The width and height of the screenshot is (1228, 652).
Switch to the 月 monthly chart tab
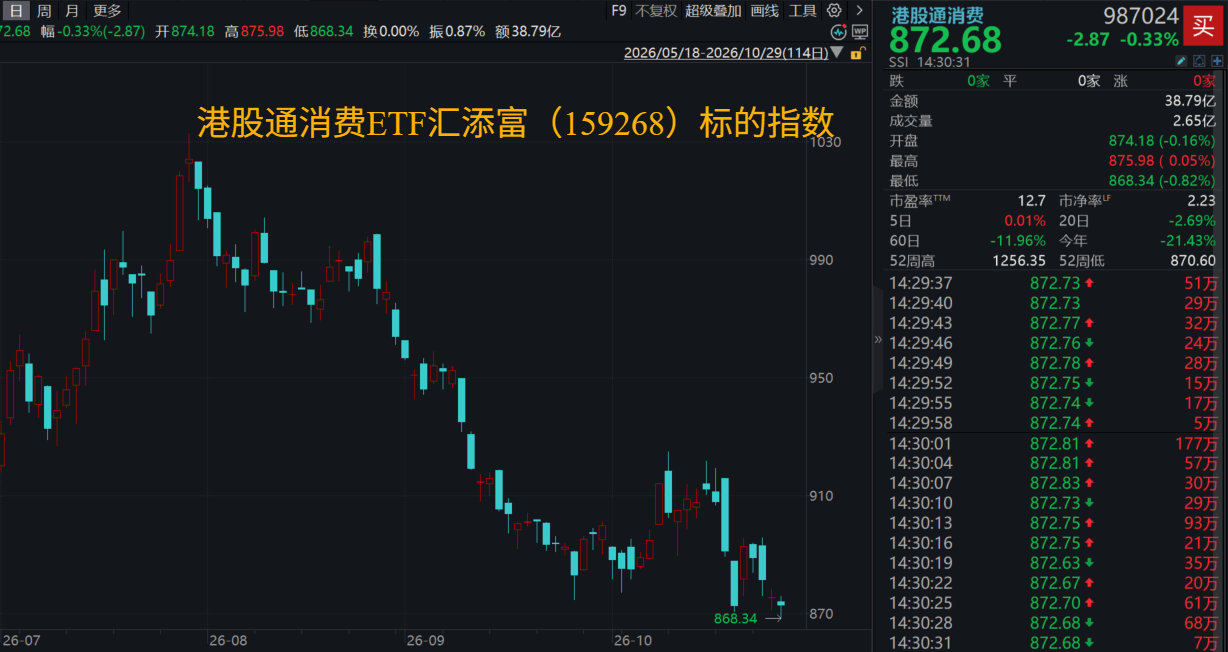71,11
